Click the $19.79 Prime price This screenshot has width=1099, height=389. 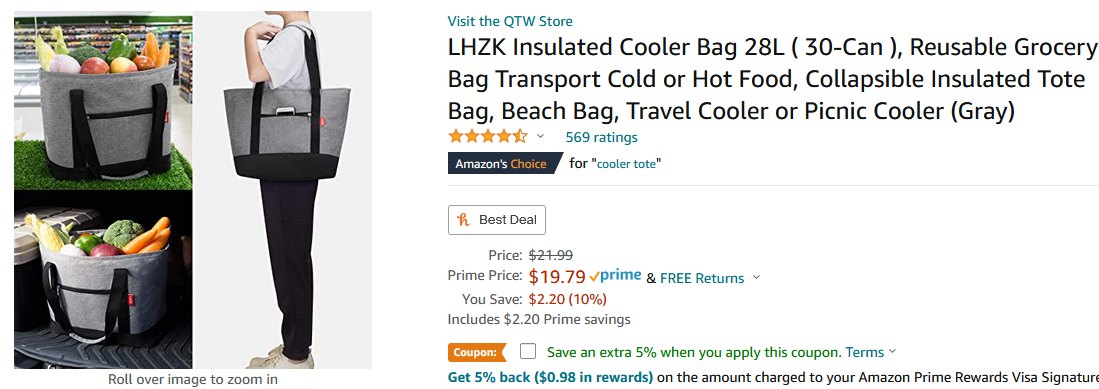pyautogui.click(x=557, y=278)
